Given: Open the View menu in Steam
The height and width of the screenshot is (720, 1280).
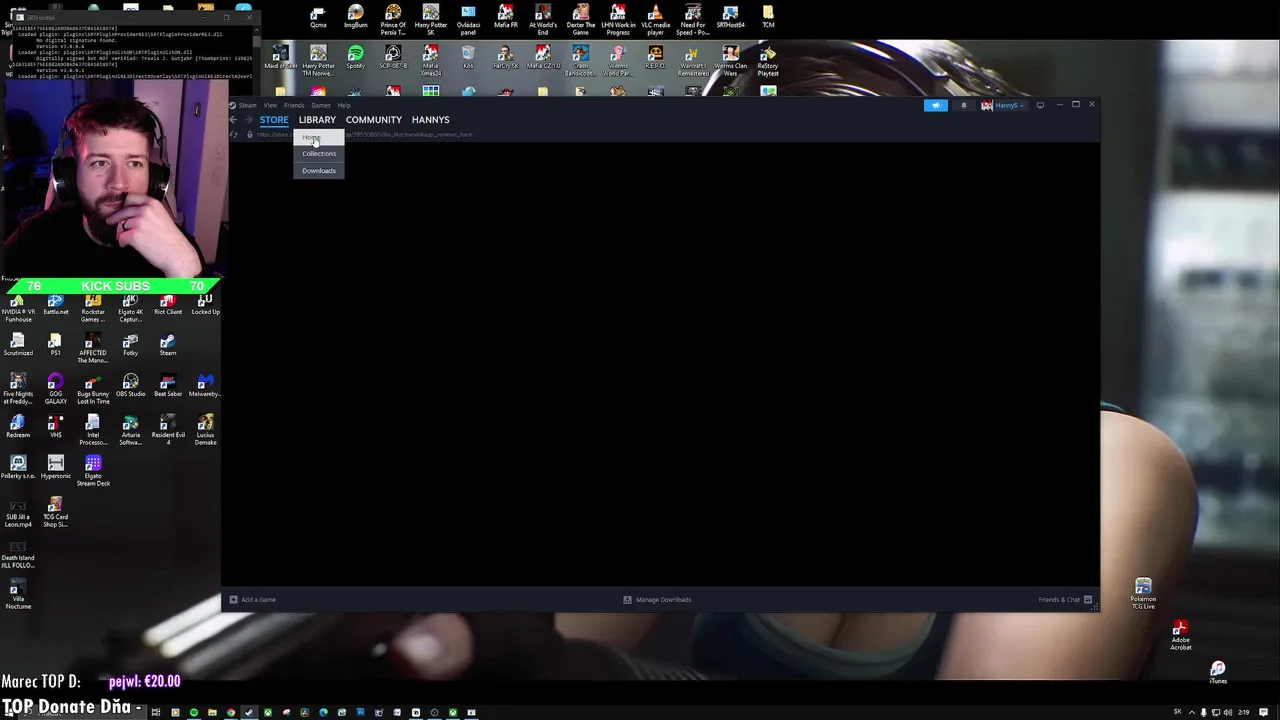Looking at the screenshot, I should coord(270,105).
